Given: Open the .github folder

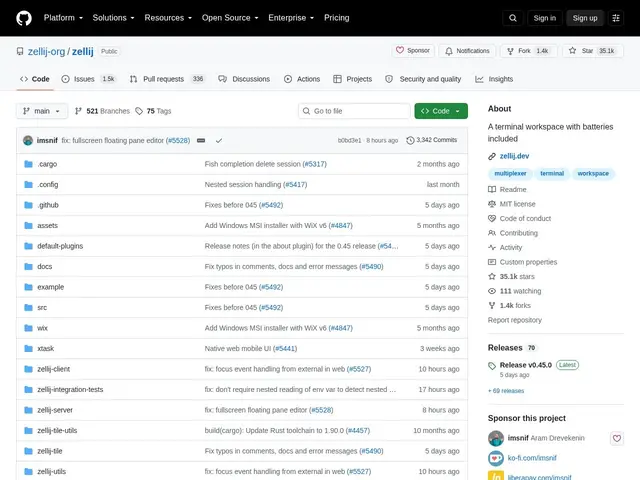Looking at the screenshot, I should click(x=48, y=205).
